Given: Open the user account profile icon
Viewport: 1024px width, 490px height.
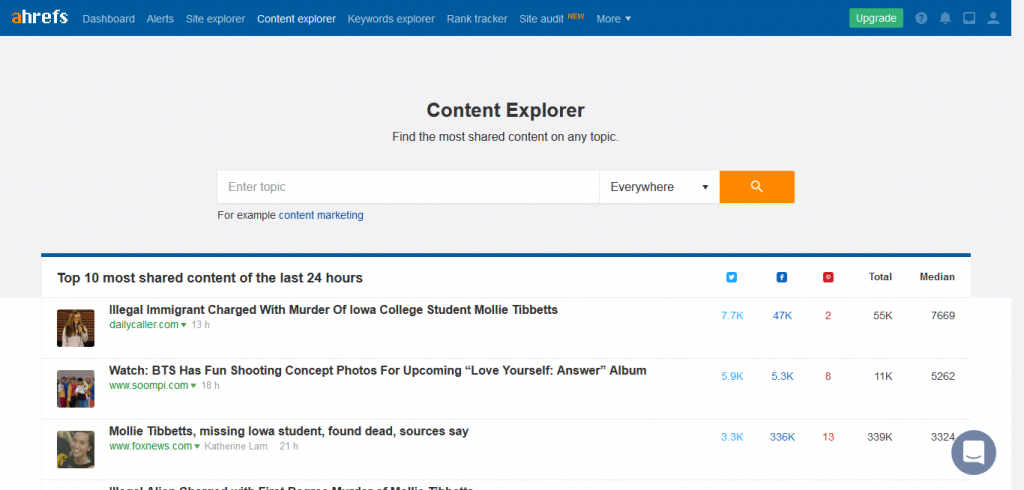Looking at the screenshot, I should [x=993, y=18].
